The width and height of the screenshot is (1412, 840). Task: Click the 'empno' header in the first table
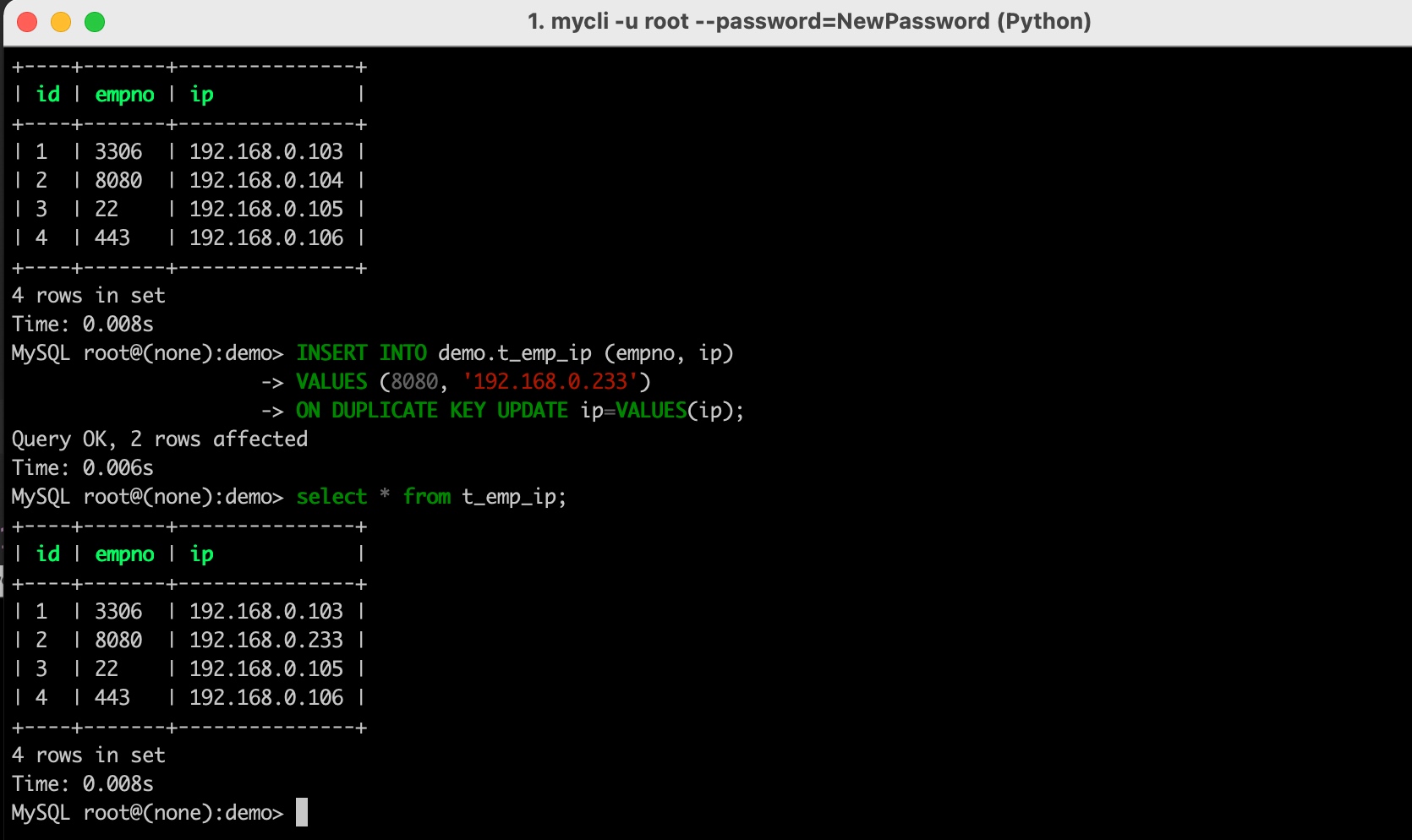coord(124,95)
